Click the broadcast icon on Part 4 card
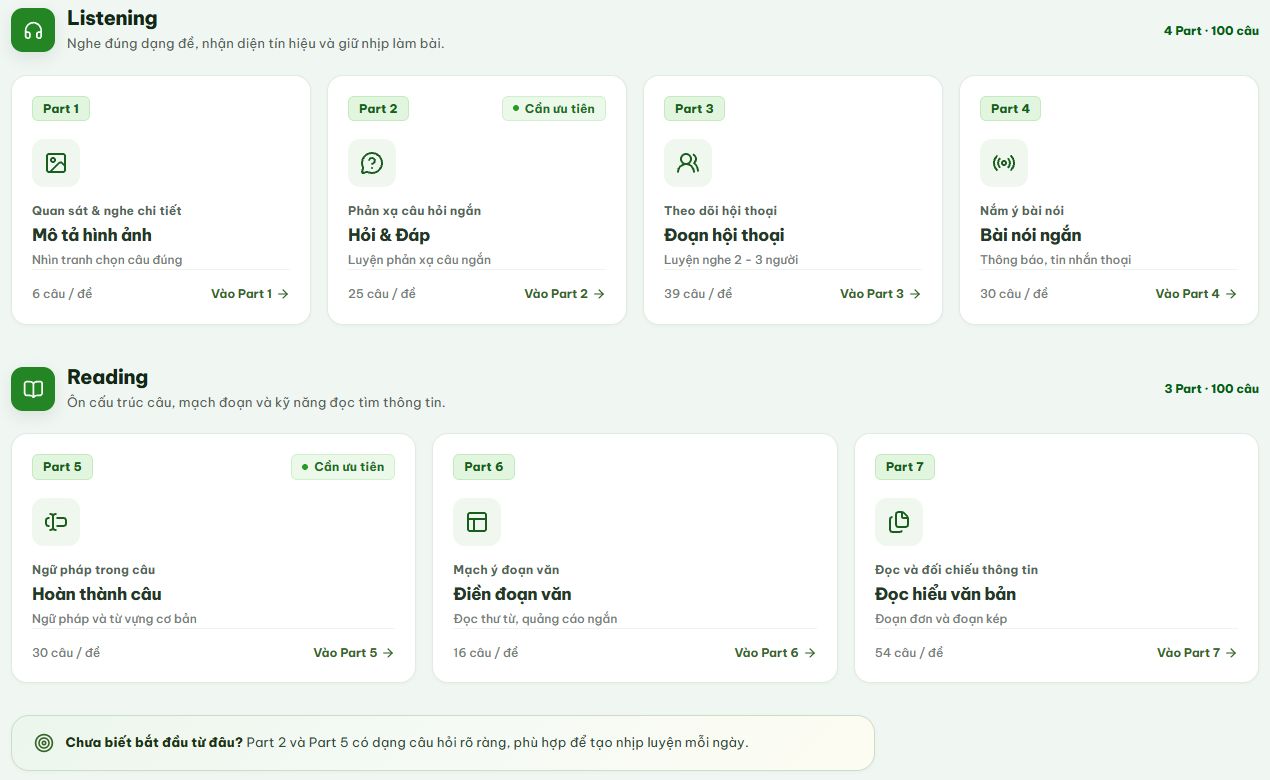The image size is (1270, 780). point(1004,163)
